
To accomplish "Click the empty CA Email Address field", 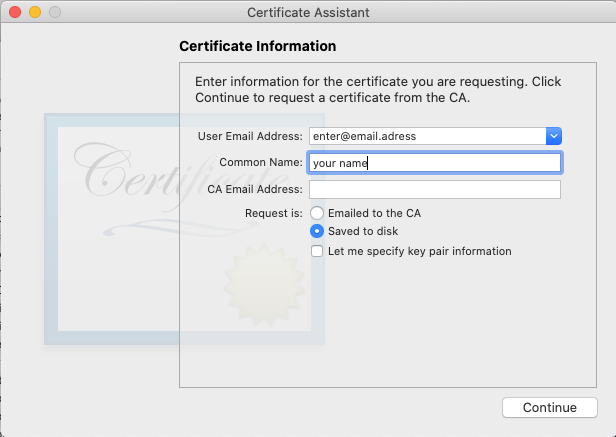I will pyautogui.click(x=434, y=190).
